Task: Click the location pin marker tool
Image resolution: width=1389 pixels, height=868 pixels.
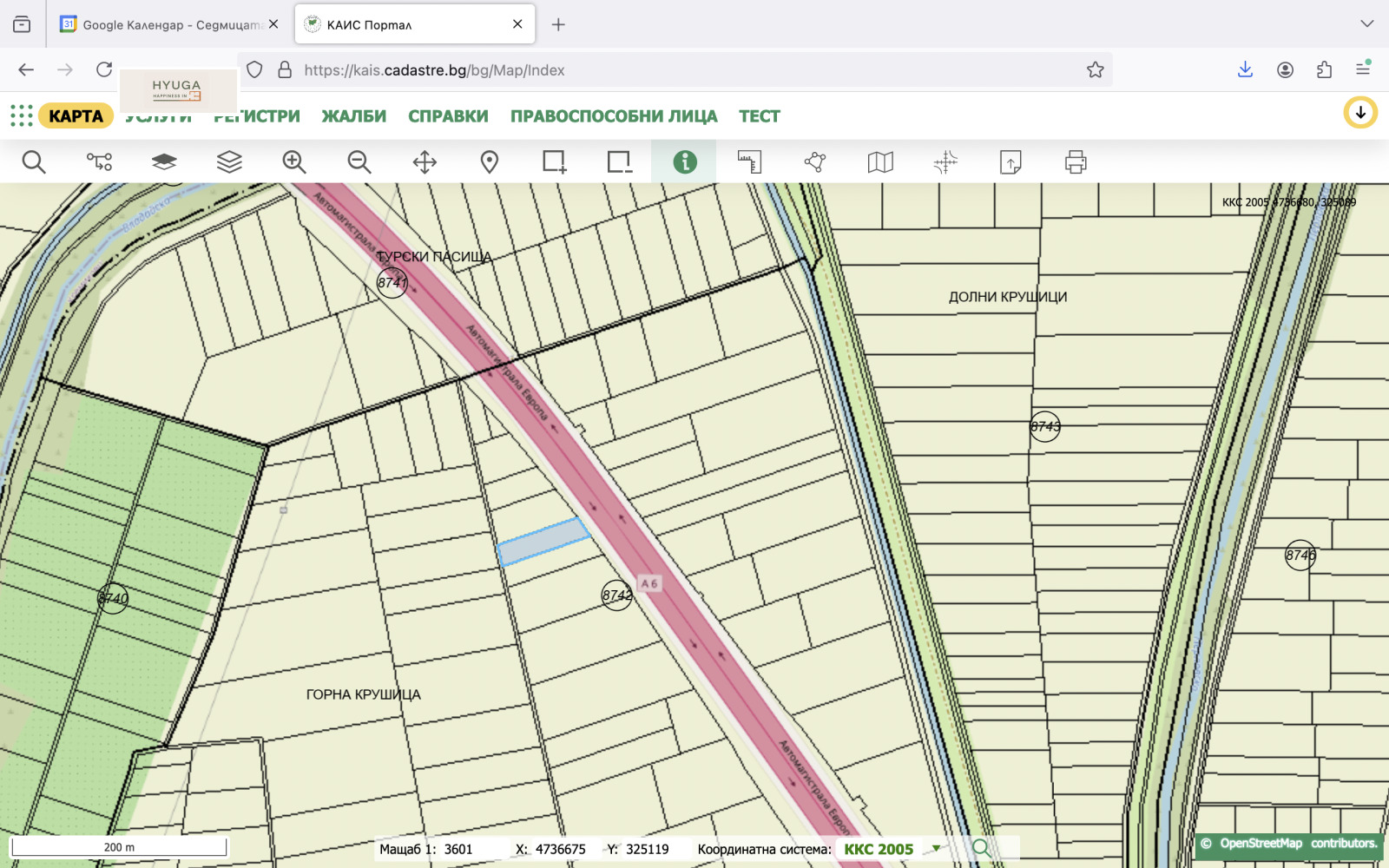Action: 490,162
